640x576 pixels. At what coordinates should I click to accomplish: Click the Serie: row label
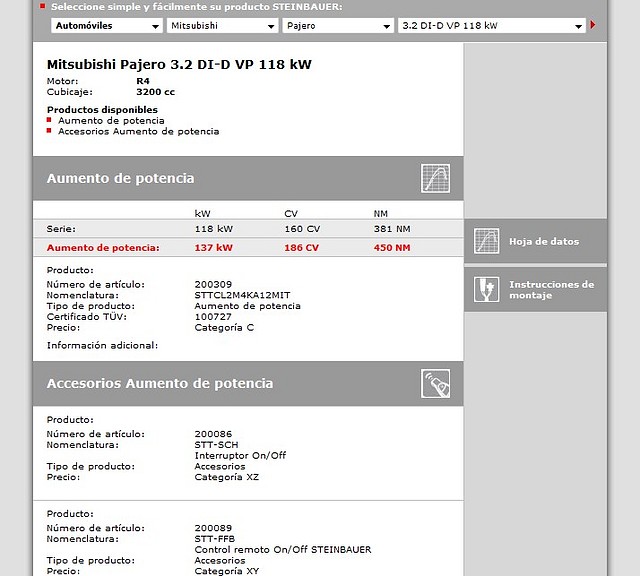coord(61,229)
